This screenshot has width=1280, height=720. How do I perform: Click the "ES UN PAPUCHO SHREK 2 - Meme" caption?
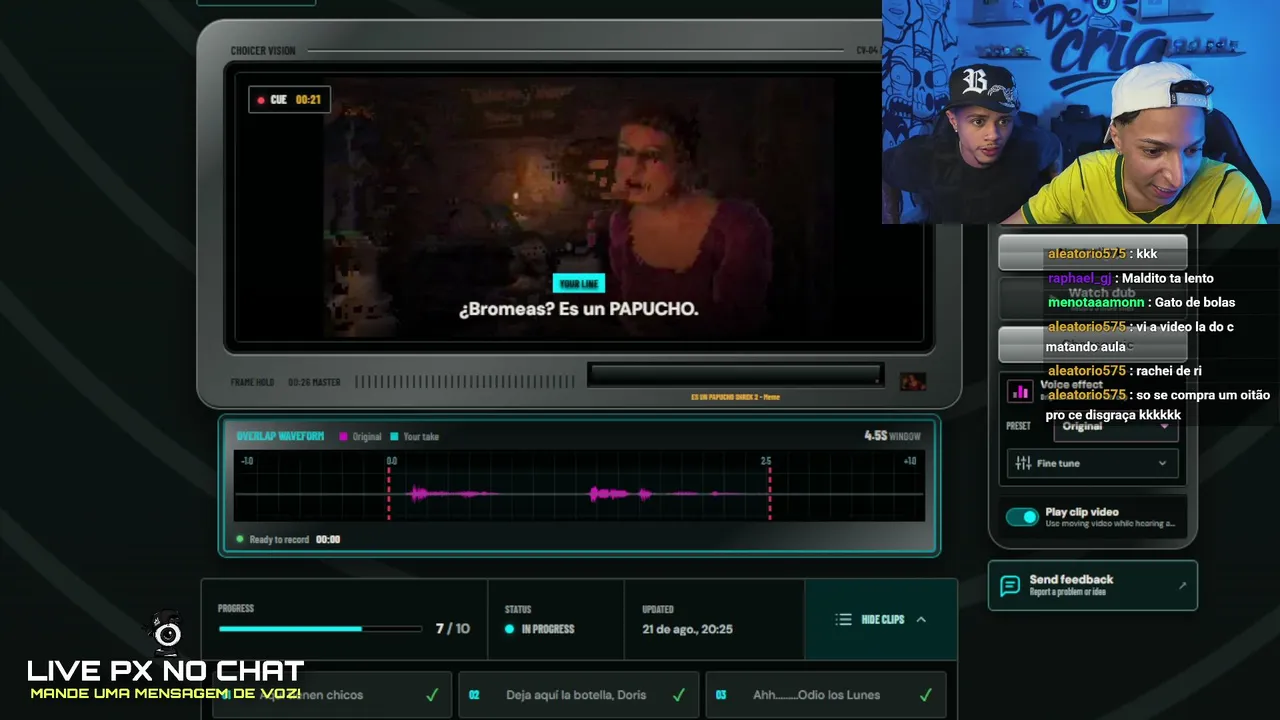click(735, 397)
